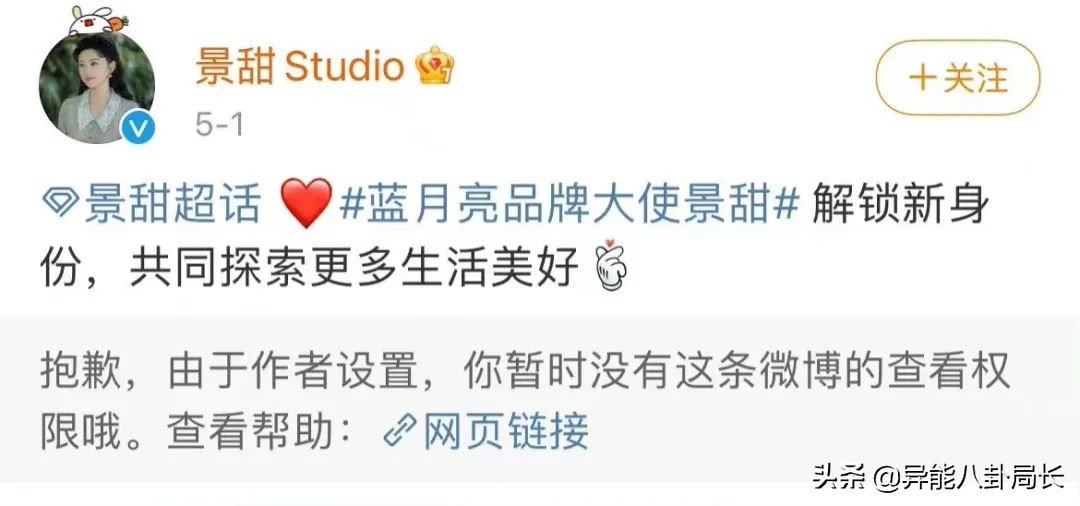Image resolution: width=1080 pixels, height=506 pixels.
Task: Click the 5-1 post date
Action: coord(219,125)
